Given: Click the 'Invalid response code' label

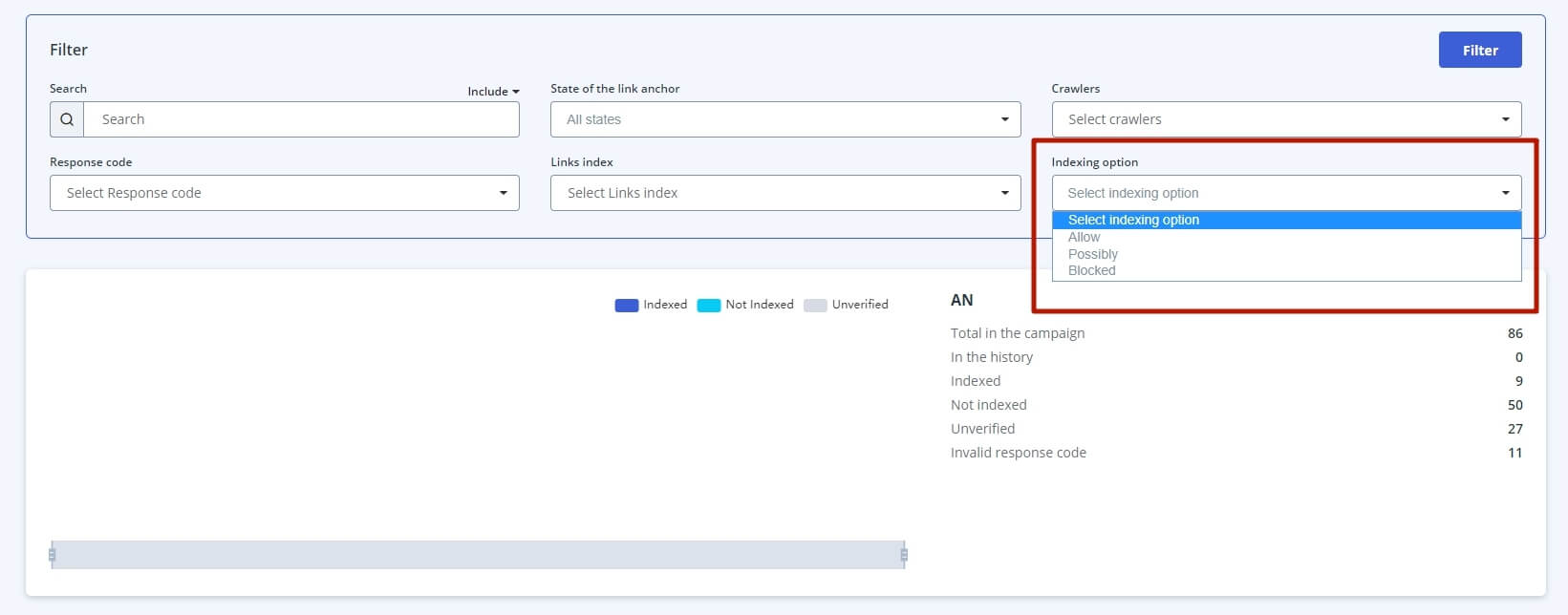Looking at the screenshot, I should click(x=1019, y=453).
